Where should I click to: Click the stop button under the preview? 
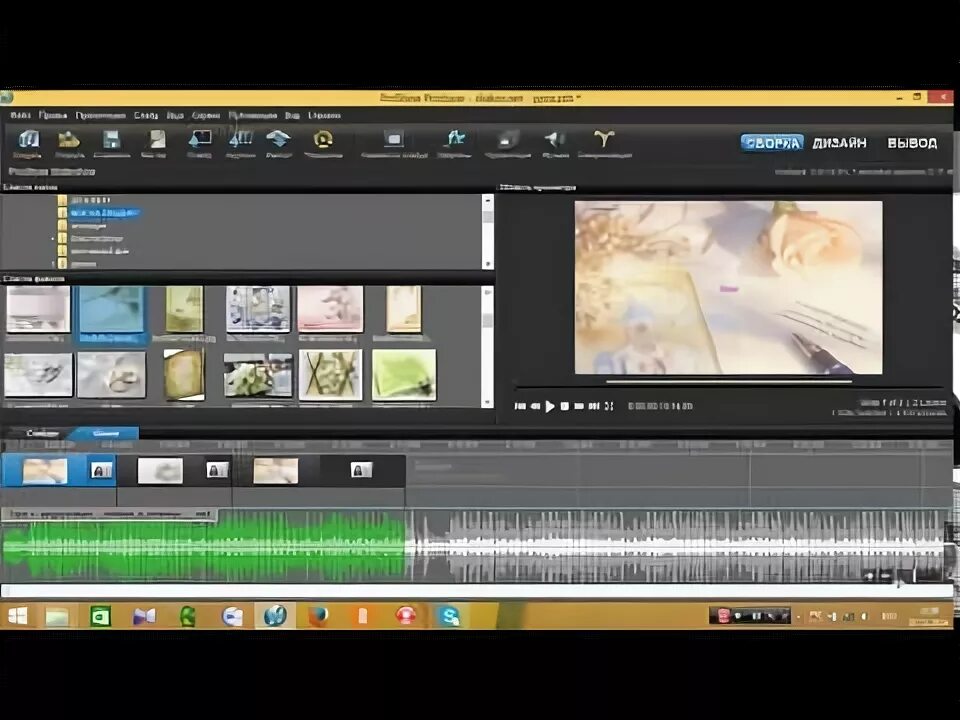pyautogui.click(x=564, y=406)
